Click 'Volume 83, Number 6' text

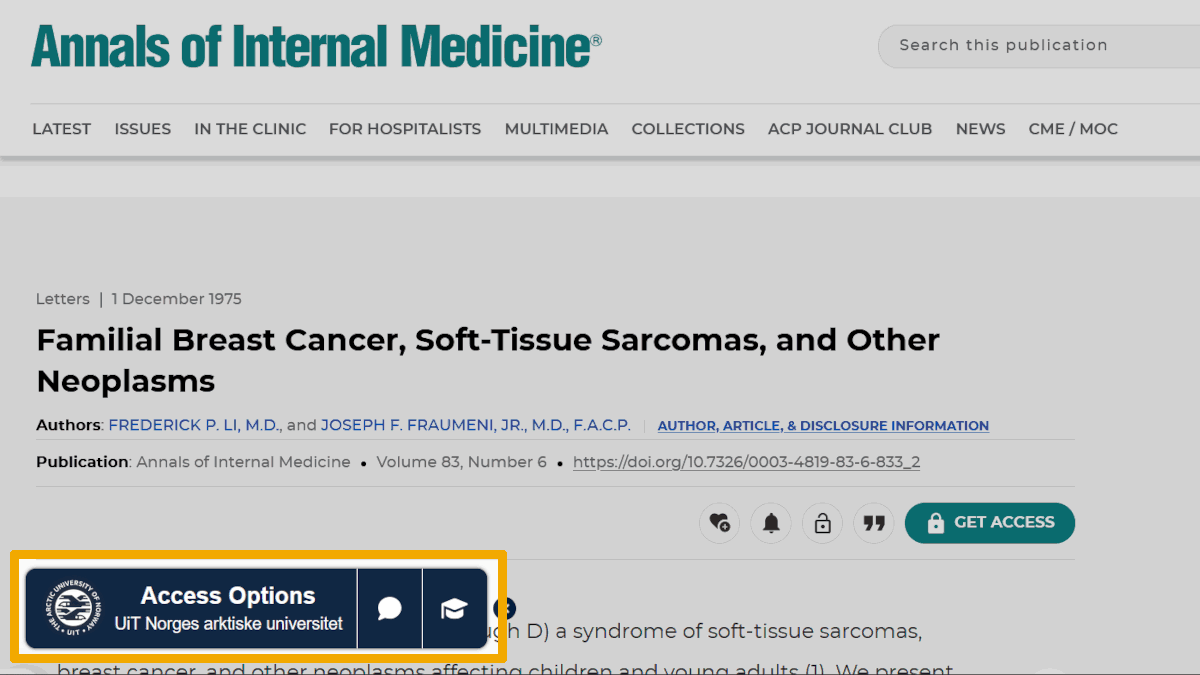click(462, 462)
